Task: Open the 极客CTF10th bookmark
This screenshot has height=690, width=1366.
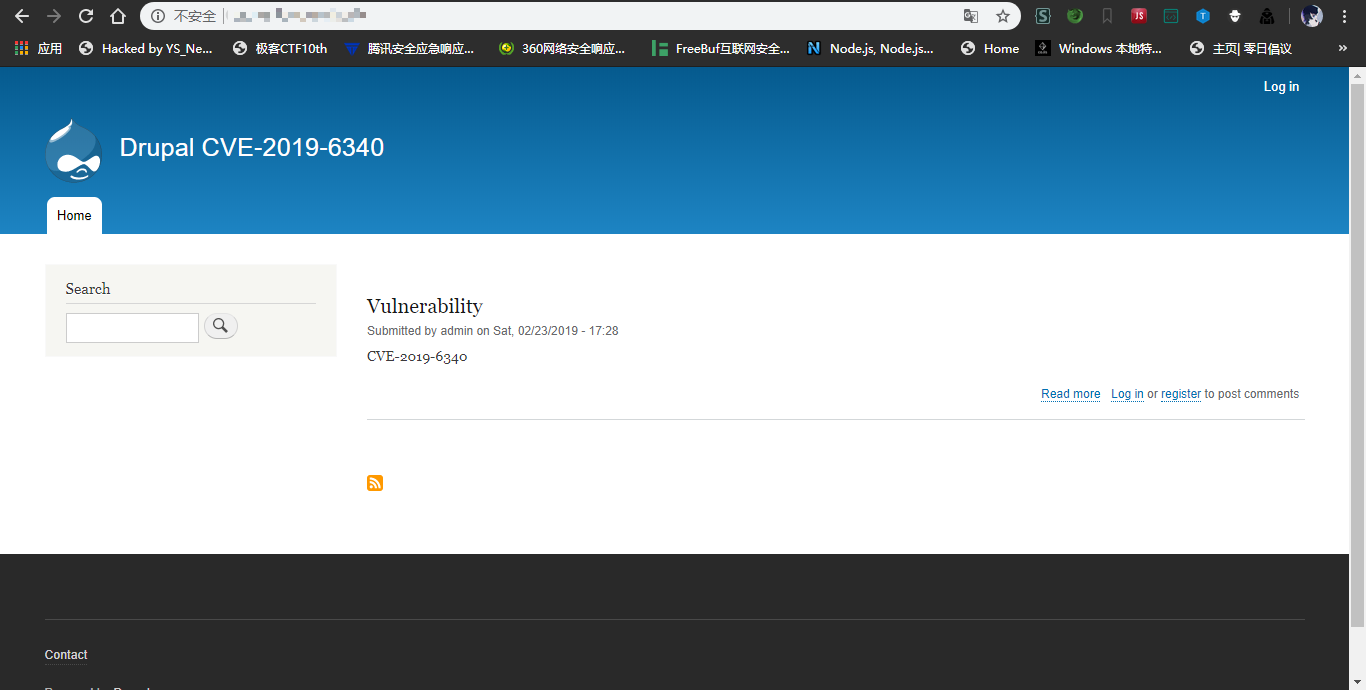Action: [280, 48]
